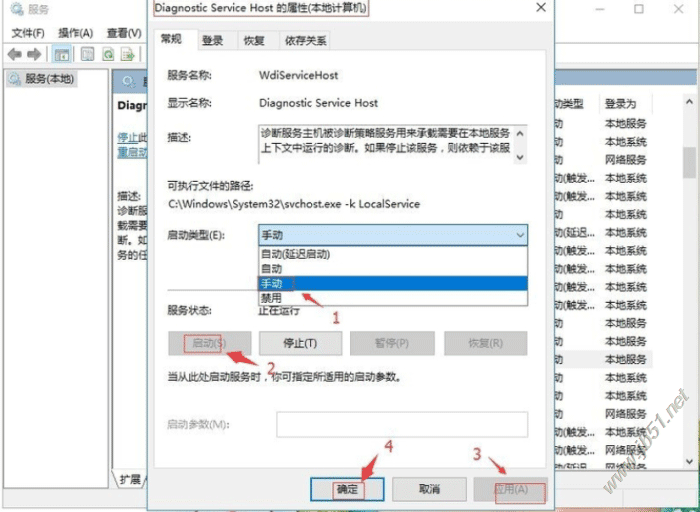The image size is (700, 512).
Task: Click the services list scrollbar down arrow
Action: pyautogui.click(x=689, y=462)
